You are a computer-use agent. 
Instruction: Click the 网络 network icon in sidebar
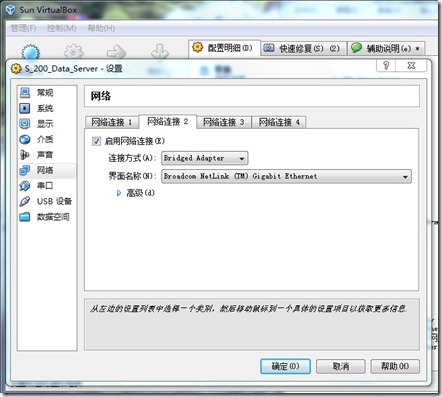pyautogui.click(x=25, y=170)
